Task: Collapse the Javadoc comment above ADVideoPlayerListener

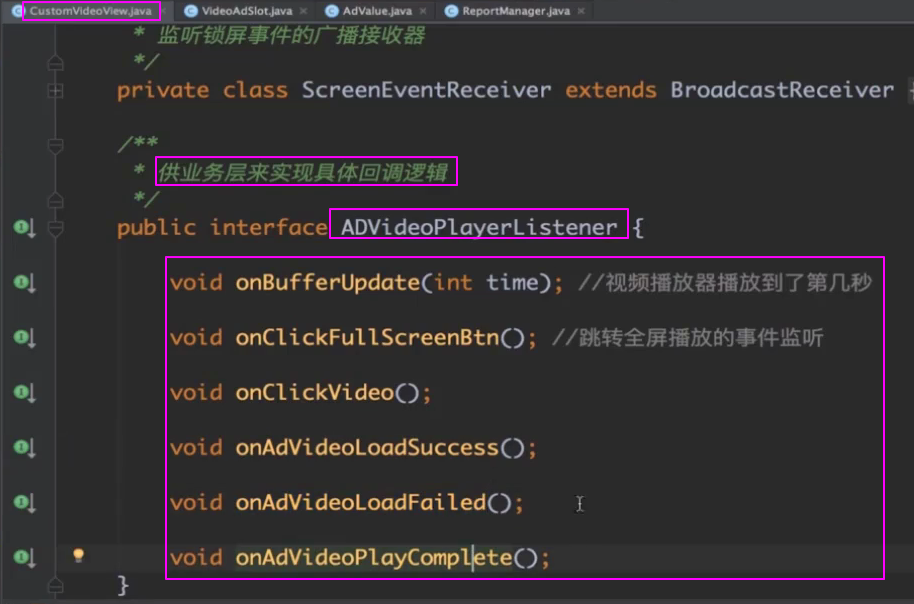Action: [55, 145]
